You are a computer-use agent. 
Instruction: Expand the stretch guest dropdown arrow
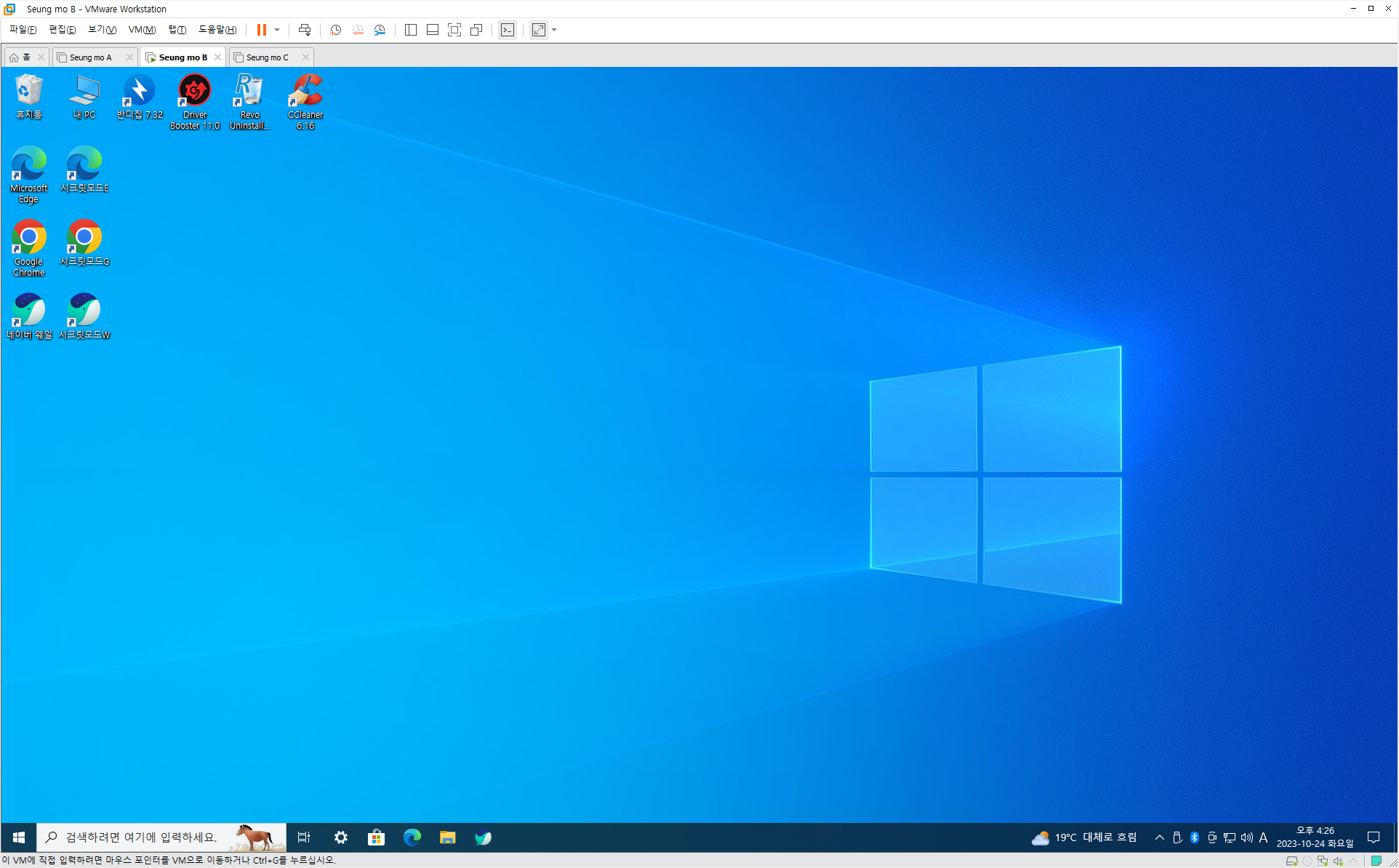point(554,30)
